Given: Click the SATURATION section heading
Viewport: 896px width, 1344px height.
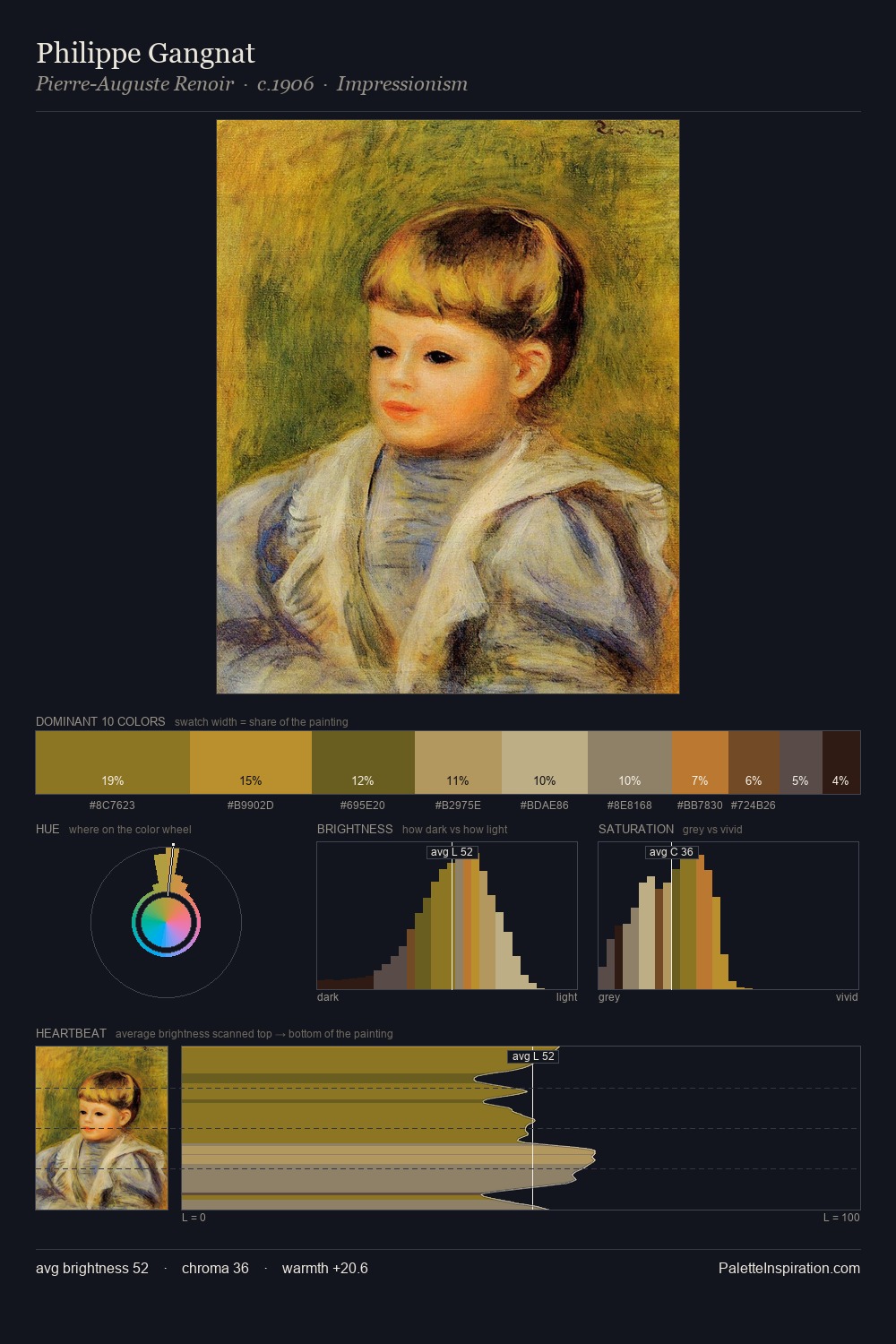Looking at the screenshot, I should point(636,829).
